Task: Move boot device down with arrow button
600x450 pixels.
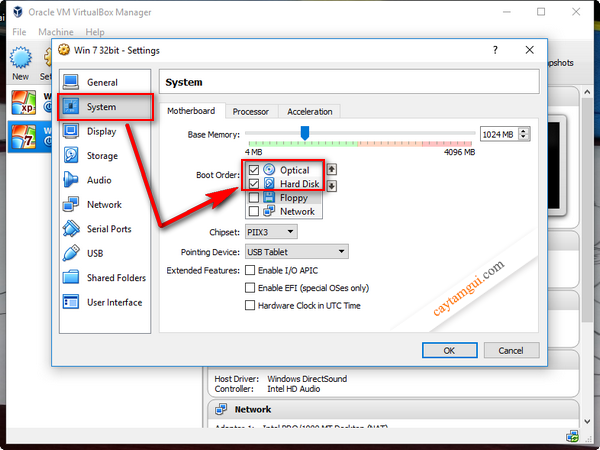Action: [x=331, y=186]
